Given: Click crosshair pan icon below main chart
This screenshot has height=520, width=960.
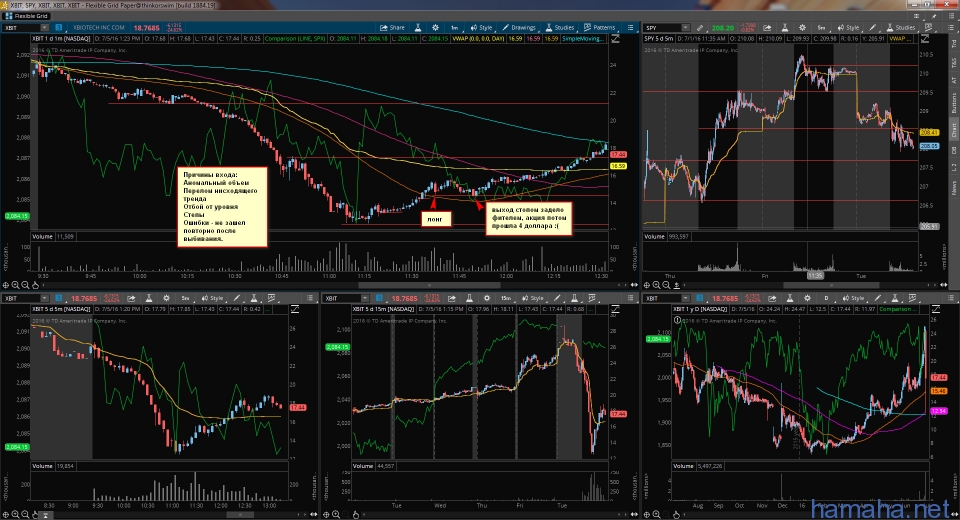Looking at the screenshot, I should coord(6,285).
